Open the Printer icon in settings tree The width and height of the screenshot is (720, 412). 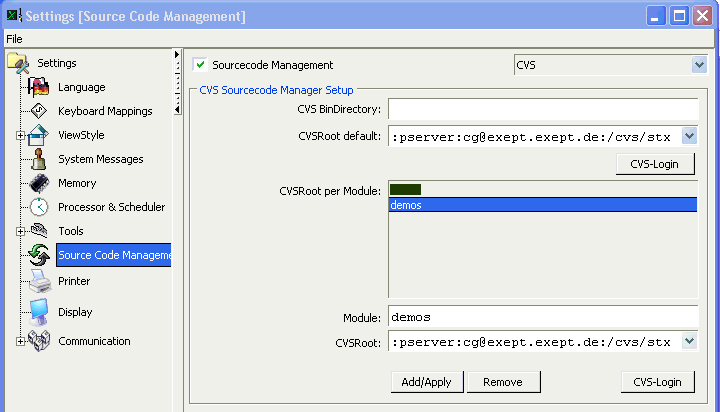(x=40, y=281)
